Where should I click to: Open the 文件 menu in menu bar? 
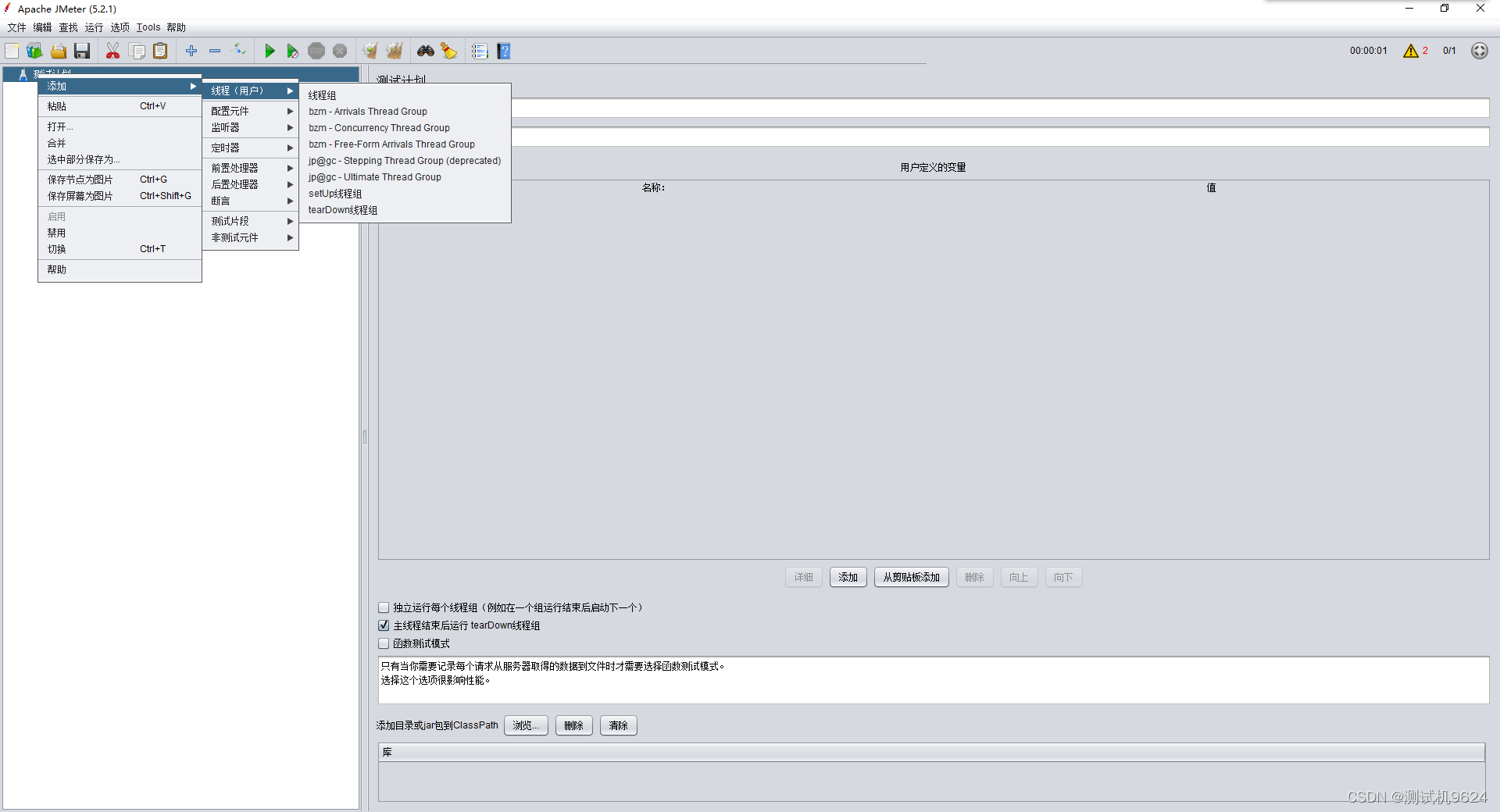pos(16,27)
